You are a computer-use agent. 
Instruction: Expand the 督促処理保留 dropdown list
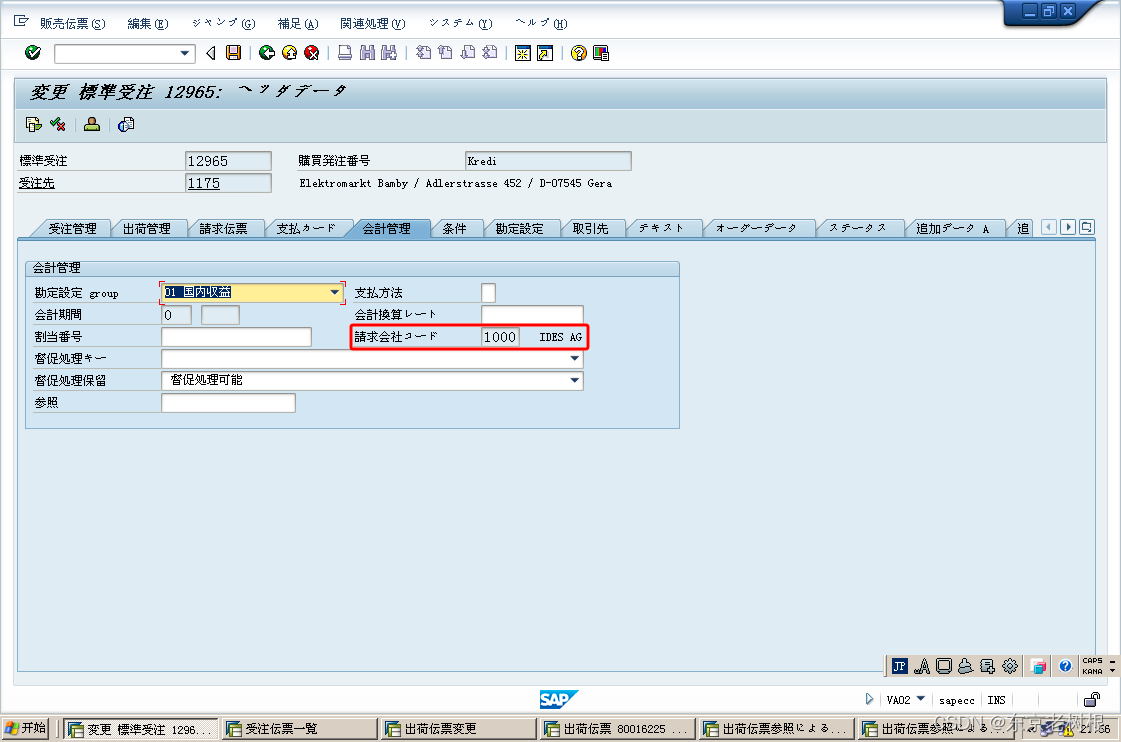tap(573, 380)
